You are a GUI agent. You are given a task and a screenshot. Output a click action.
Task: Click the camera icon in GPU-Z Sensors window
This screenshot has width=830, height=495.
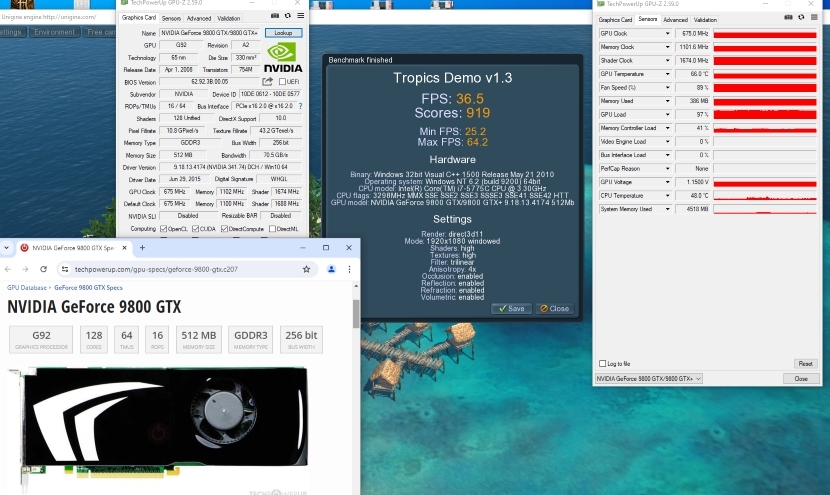click(x=788, y=17)
